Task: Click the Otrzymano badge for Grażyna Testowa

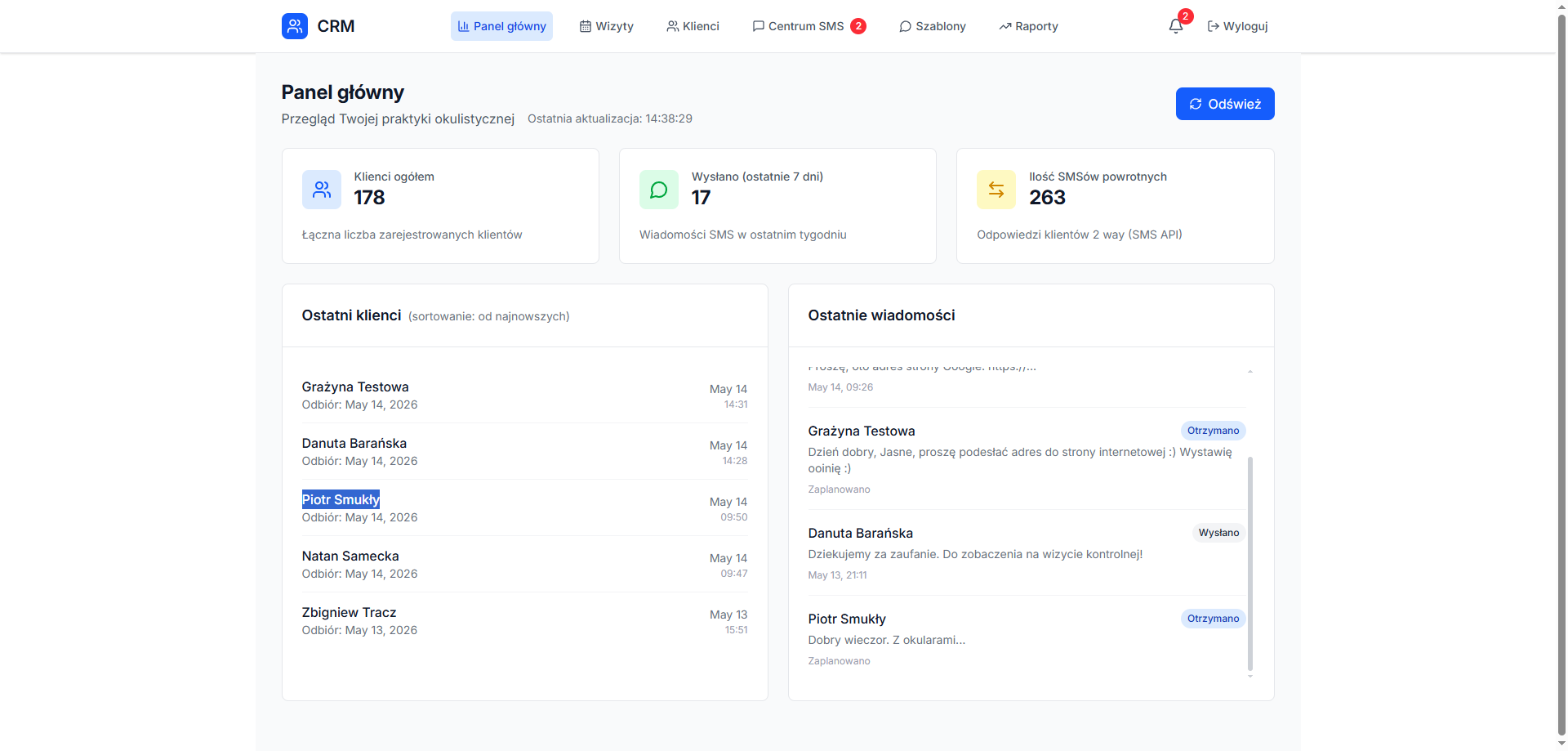Action: (x=1213, y=431)
